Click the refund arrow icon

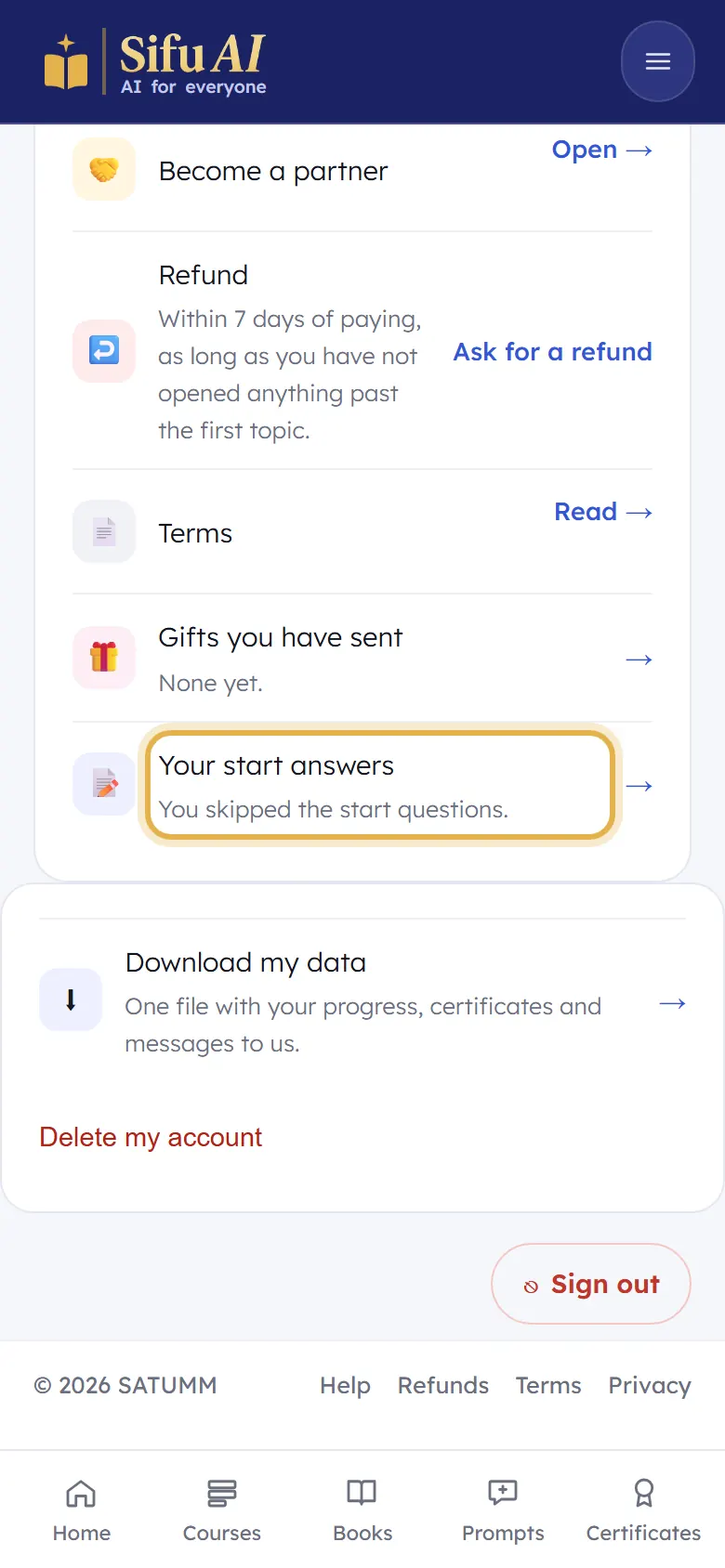point(104,350)
